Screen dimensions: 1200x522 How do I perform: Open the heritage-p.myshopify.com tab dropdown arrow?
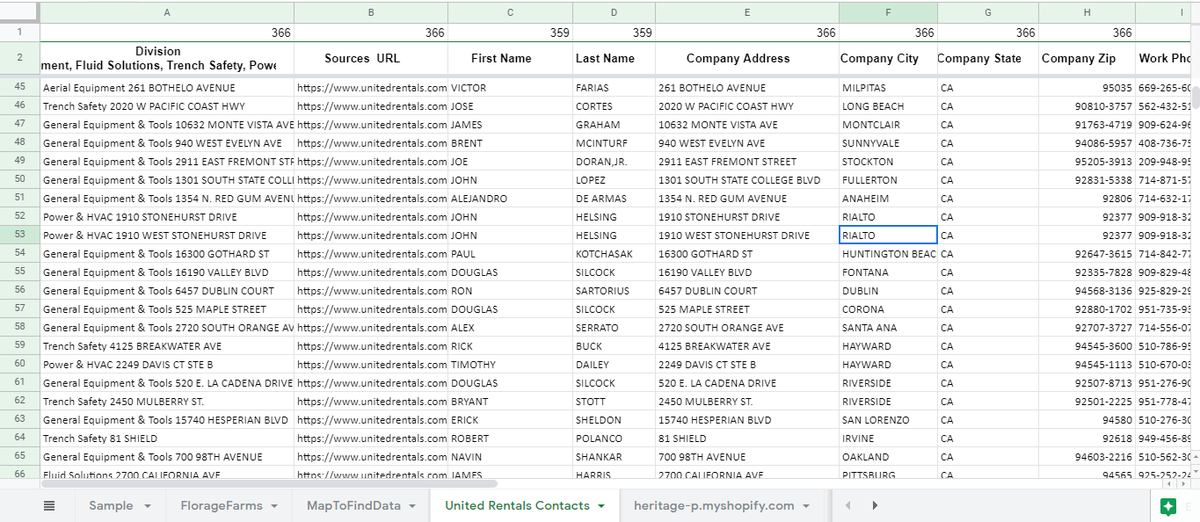805,506
